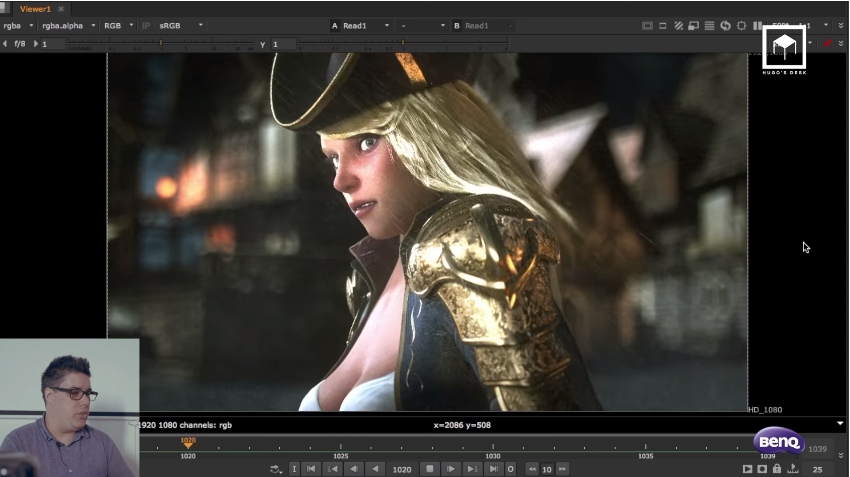The width and height of the screenshot is (850, 477).
Task: Click the frame increment field 10
Action: (547, 469)
